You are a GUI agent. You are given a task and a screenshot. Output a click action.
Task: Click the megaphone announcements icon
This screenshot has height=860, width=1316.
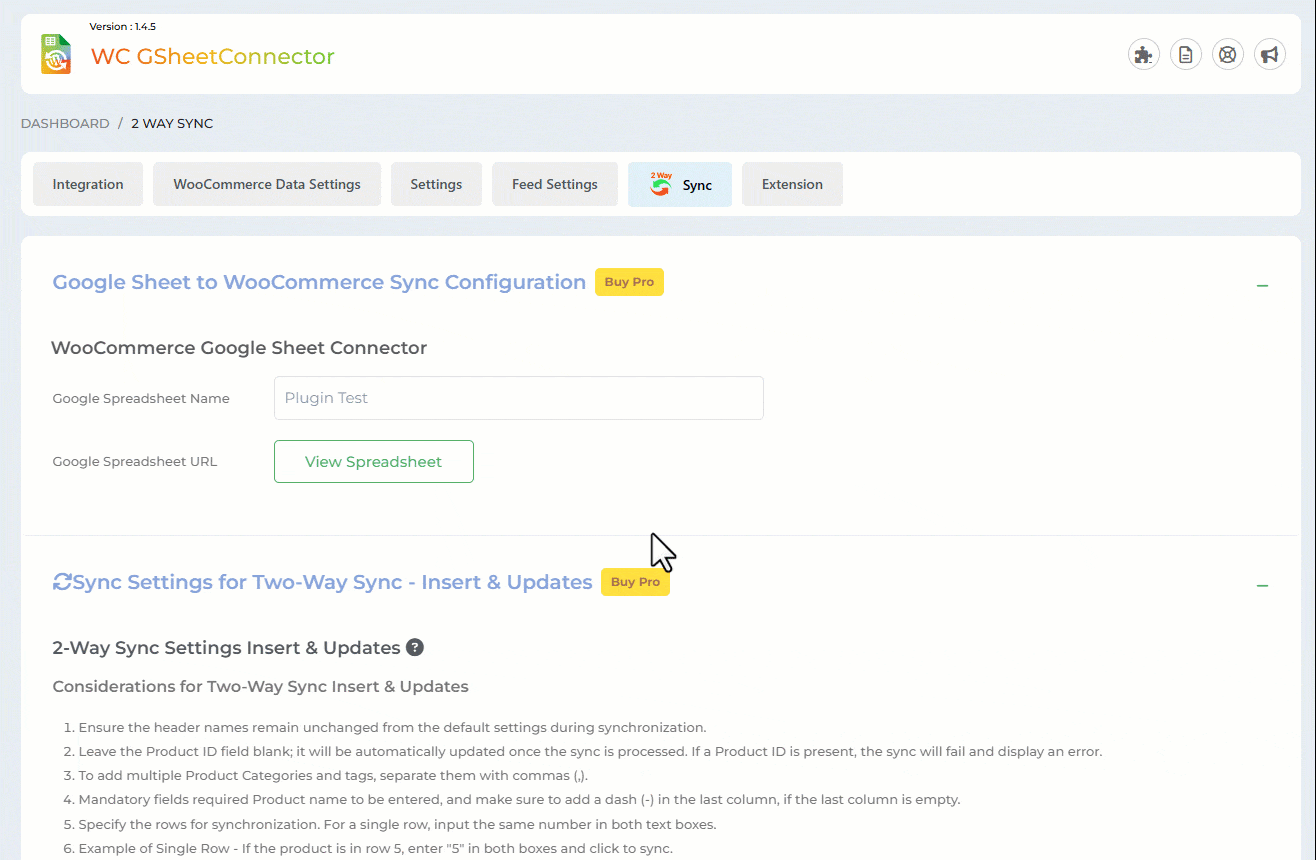(1269, 54)
